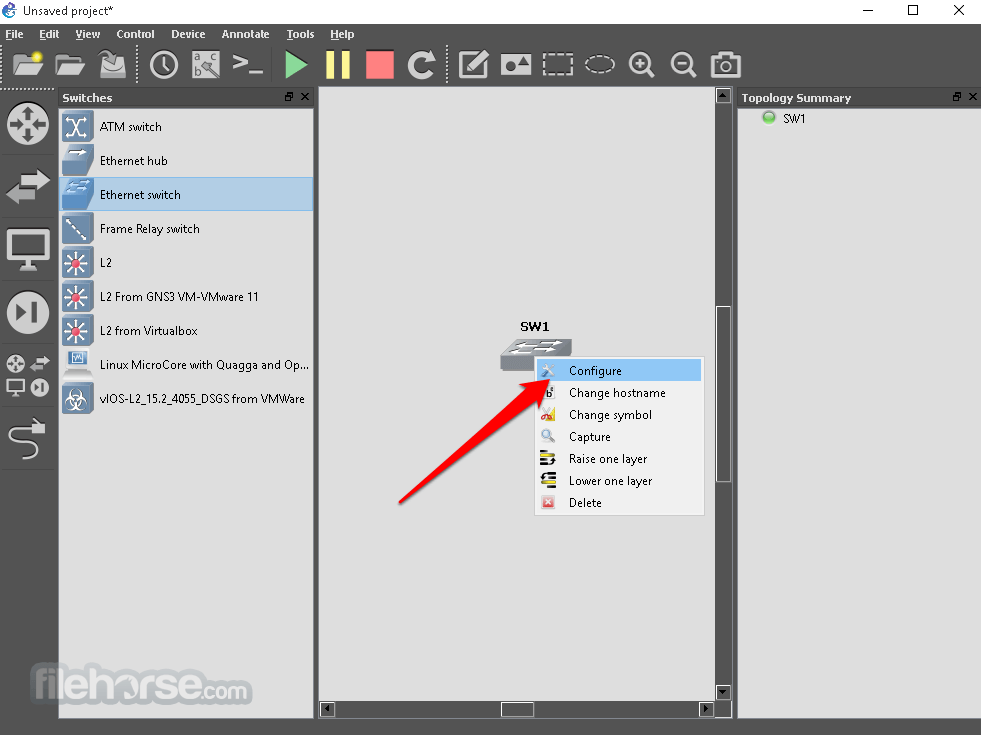Open the Edit menu
981x735 pixels.
click(x=49, y=34)
